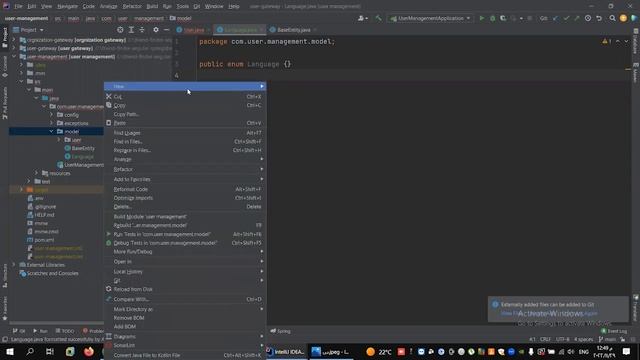This screenshot has width=640, height=360.
Task: Click the UTF-8 encoding in status bar
Action: coord(562,339)
